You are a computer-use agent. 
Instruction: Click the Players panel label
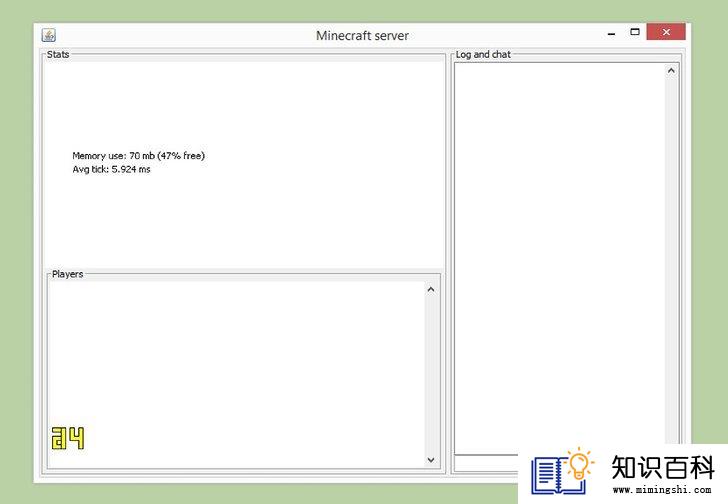tap(68, 274)
